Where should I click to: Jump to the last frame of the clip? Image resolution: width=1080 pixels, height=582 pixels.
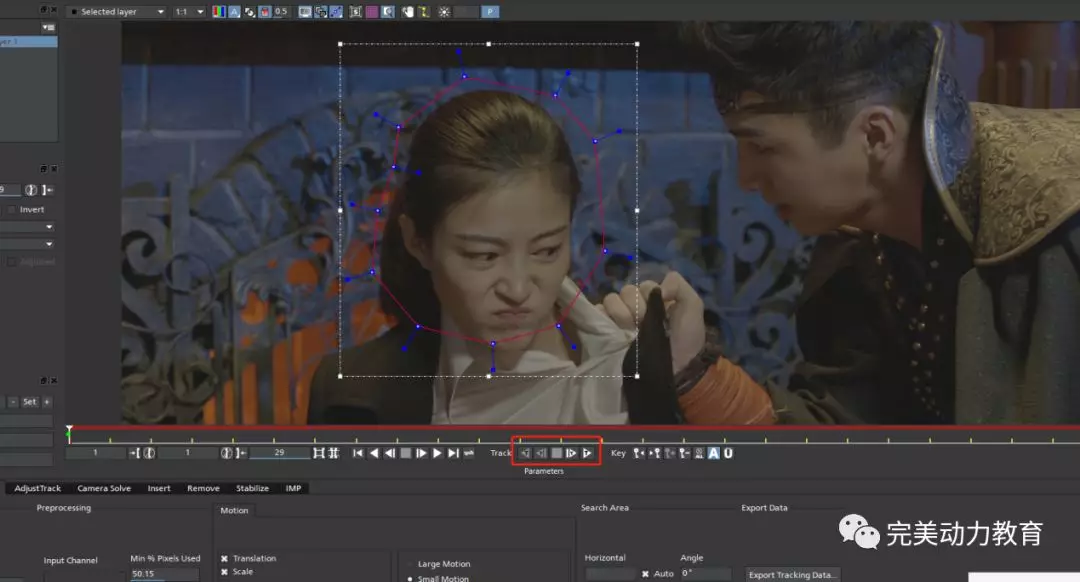pyautogui.click(x=453, y=453)
